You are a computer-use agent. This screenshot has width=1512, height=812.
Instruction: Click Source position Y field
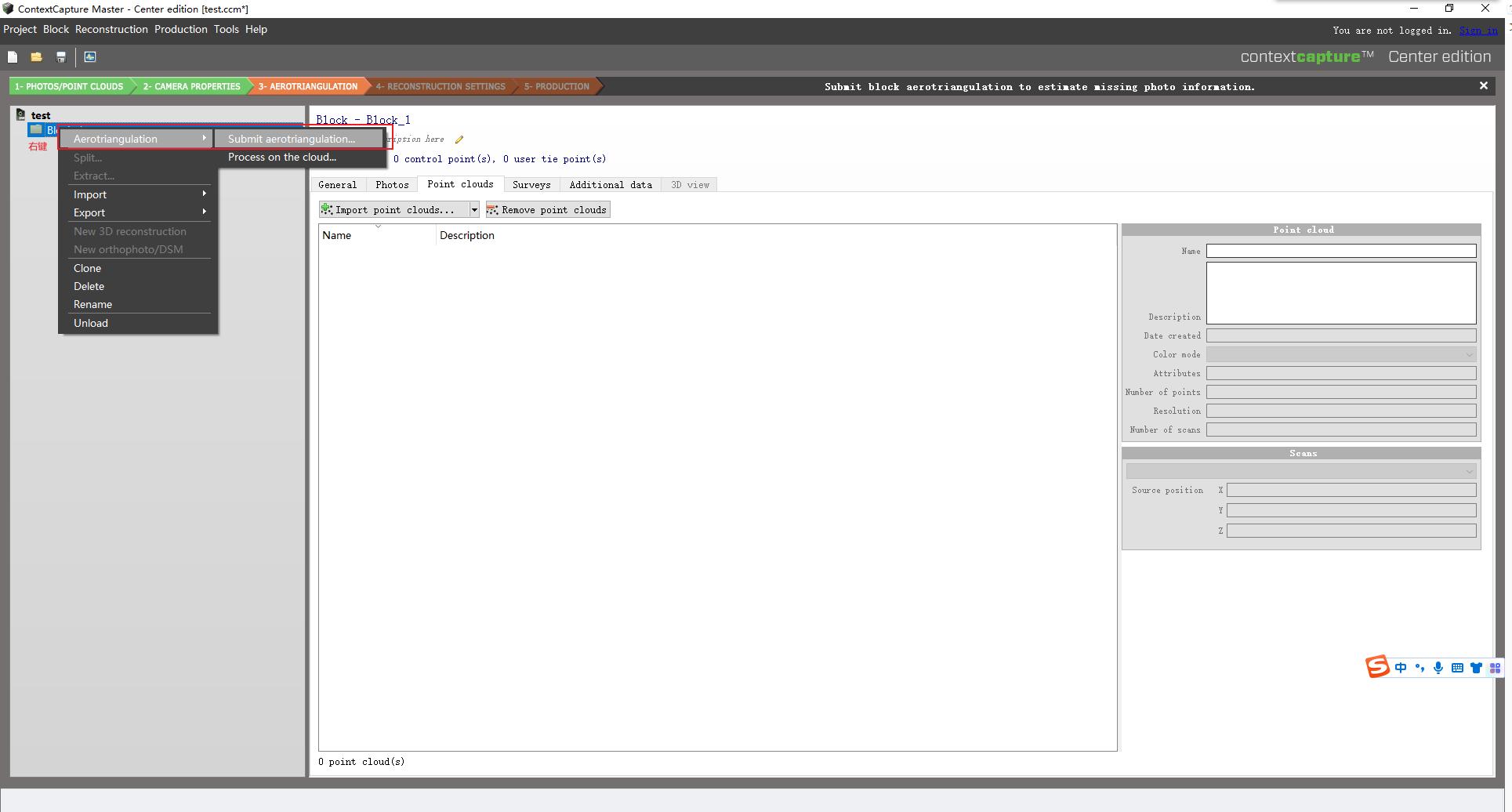[x=1351, y=510]
